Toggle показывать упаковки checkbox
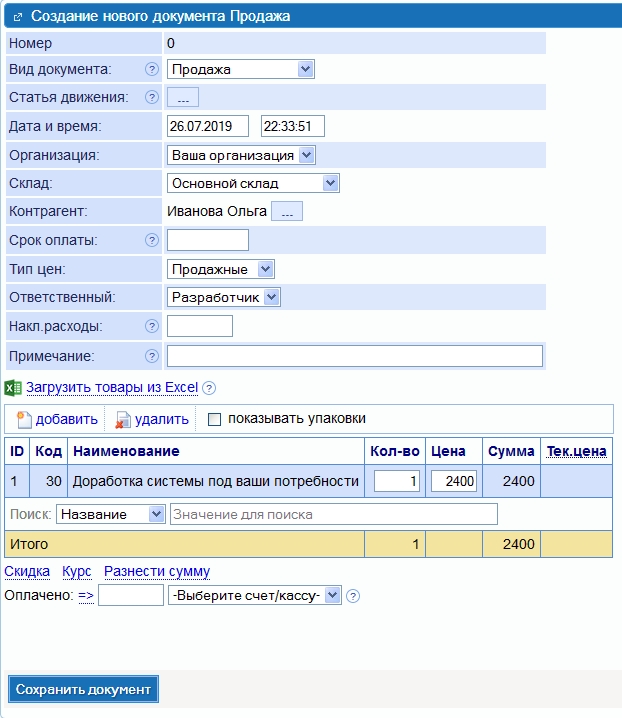 pyautogui.click(x=214, y=419)
